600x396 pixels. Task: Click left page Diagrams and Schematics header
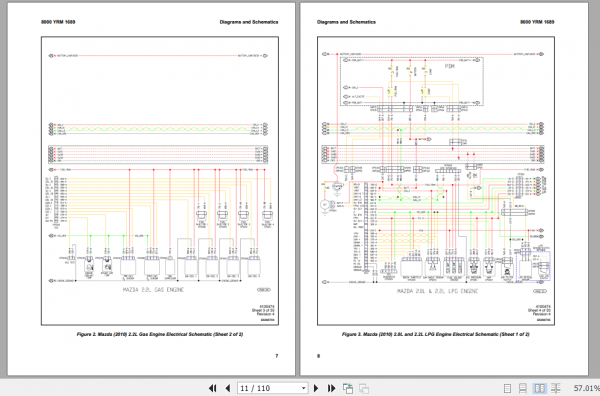(249, 22)
